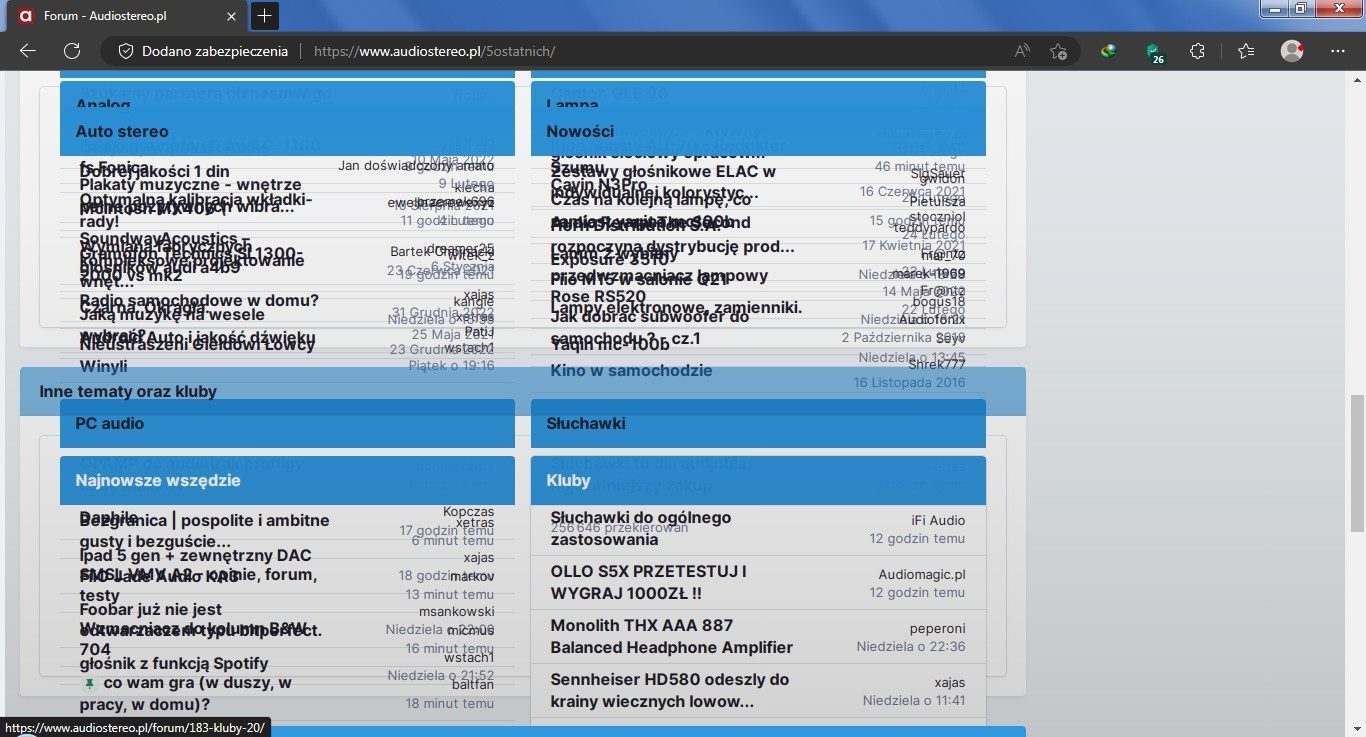Screen dimensions: 1366x737
Task: Click Niedziela o 11:41 timestamp
Action: coord(914,700)
